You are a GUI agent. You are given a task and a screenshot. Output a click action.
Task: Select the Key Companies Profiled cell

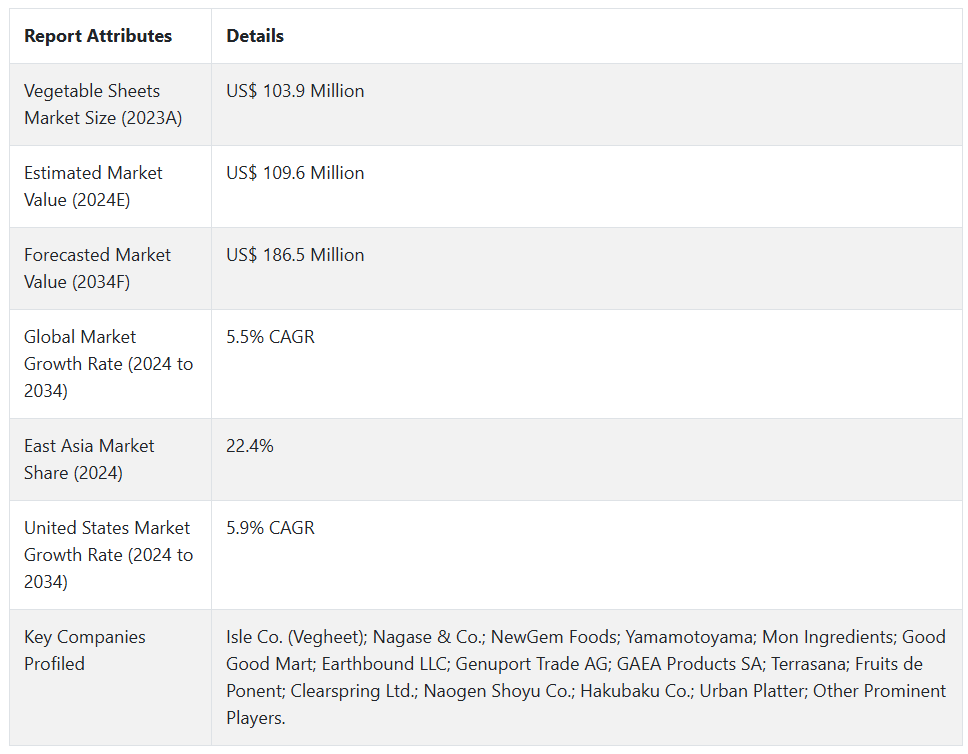tap(85, 650)
